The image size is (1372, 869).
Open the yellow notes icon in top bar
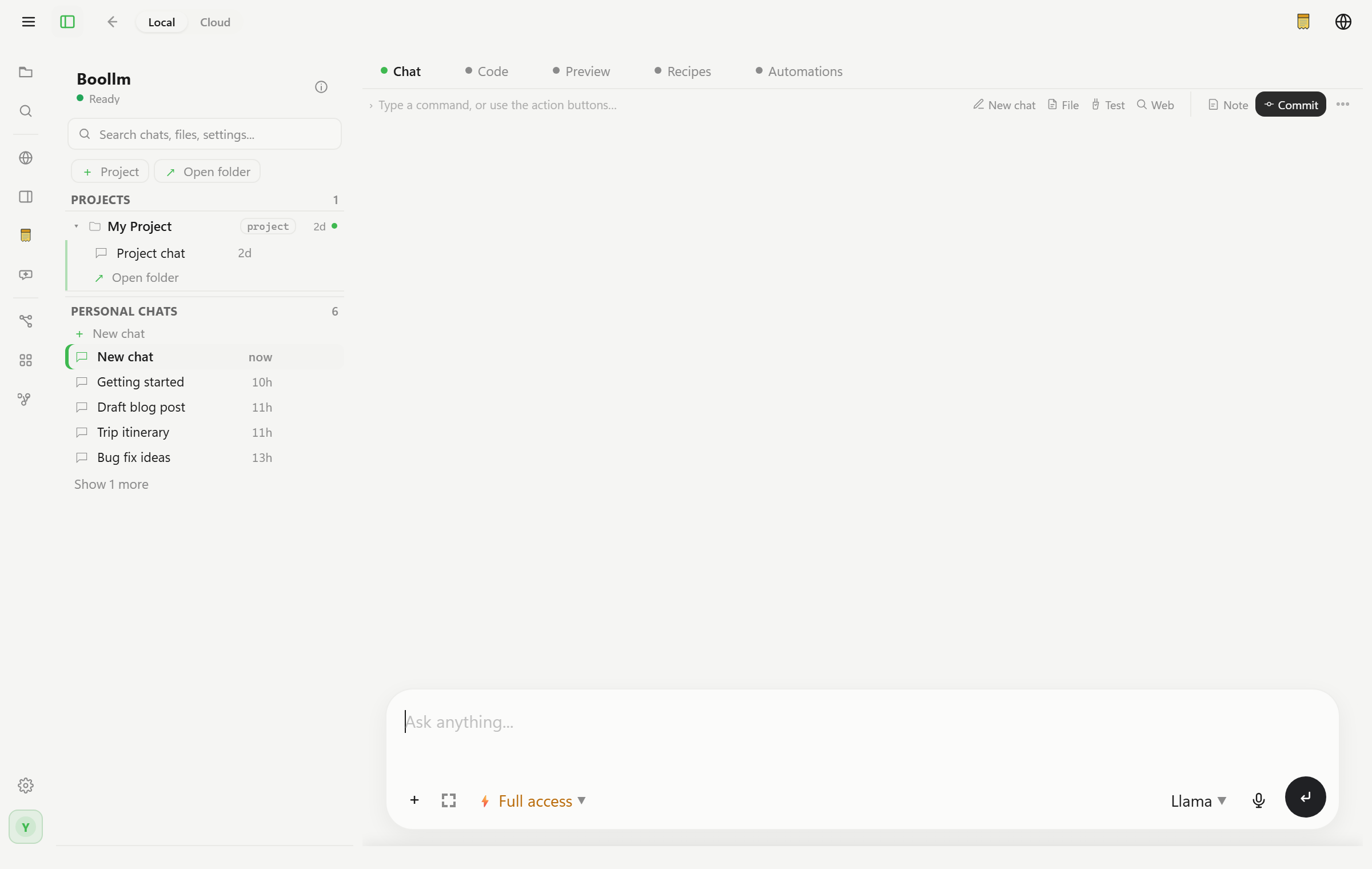pos(1303,22)
